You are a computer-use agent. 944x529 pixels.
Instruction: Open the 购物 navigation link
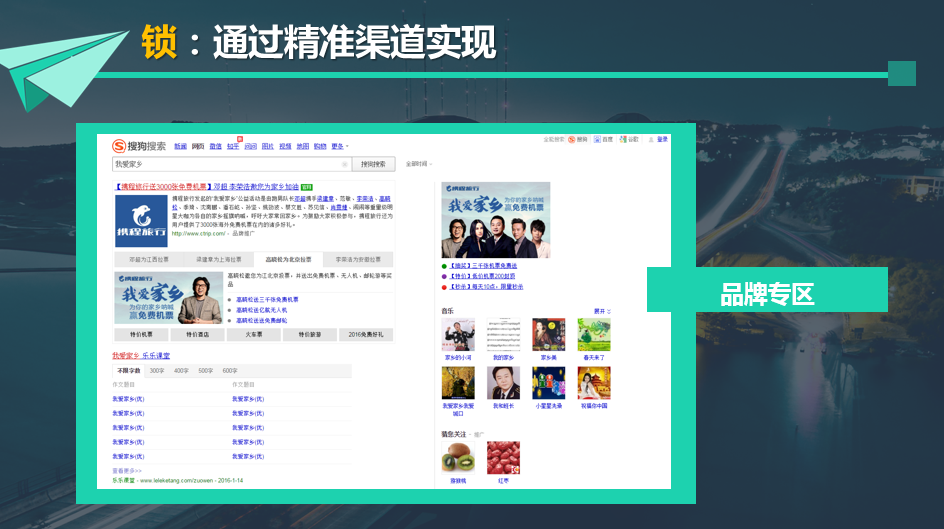click(x=320, y=146)
